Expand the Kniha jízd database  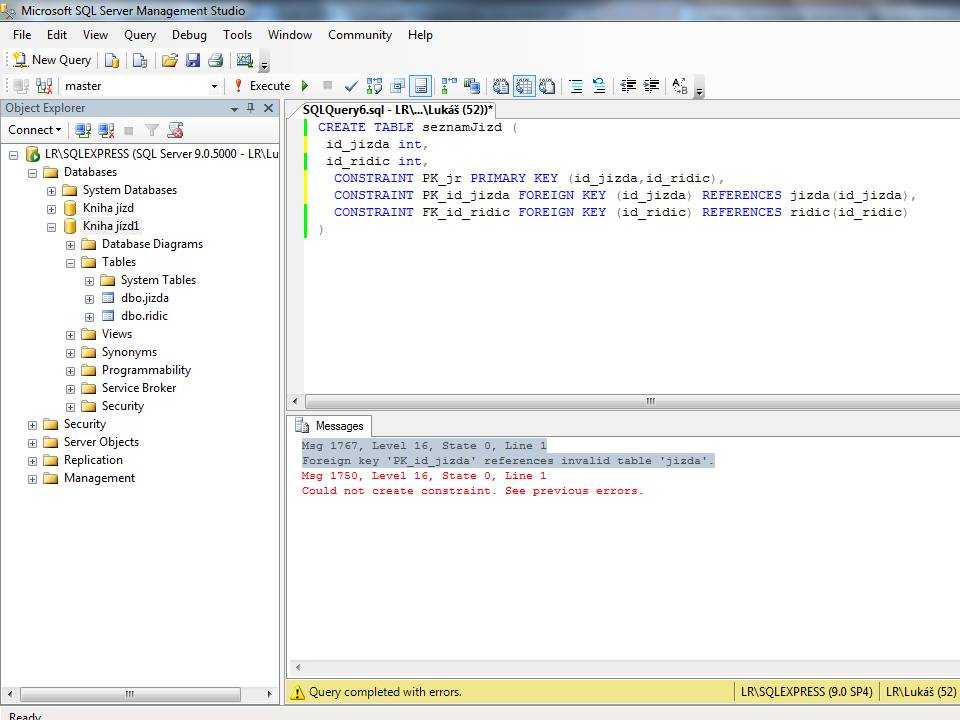[51, 209]
